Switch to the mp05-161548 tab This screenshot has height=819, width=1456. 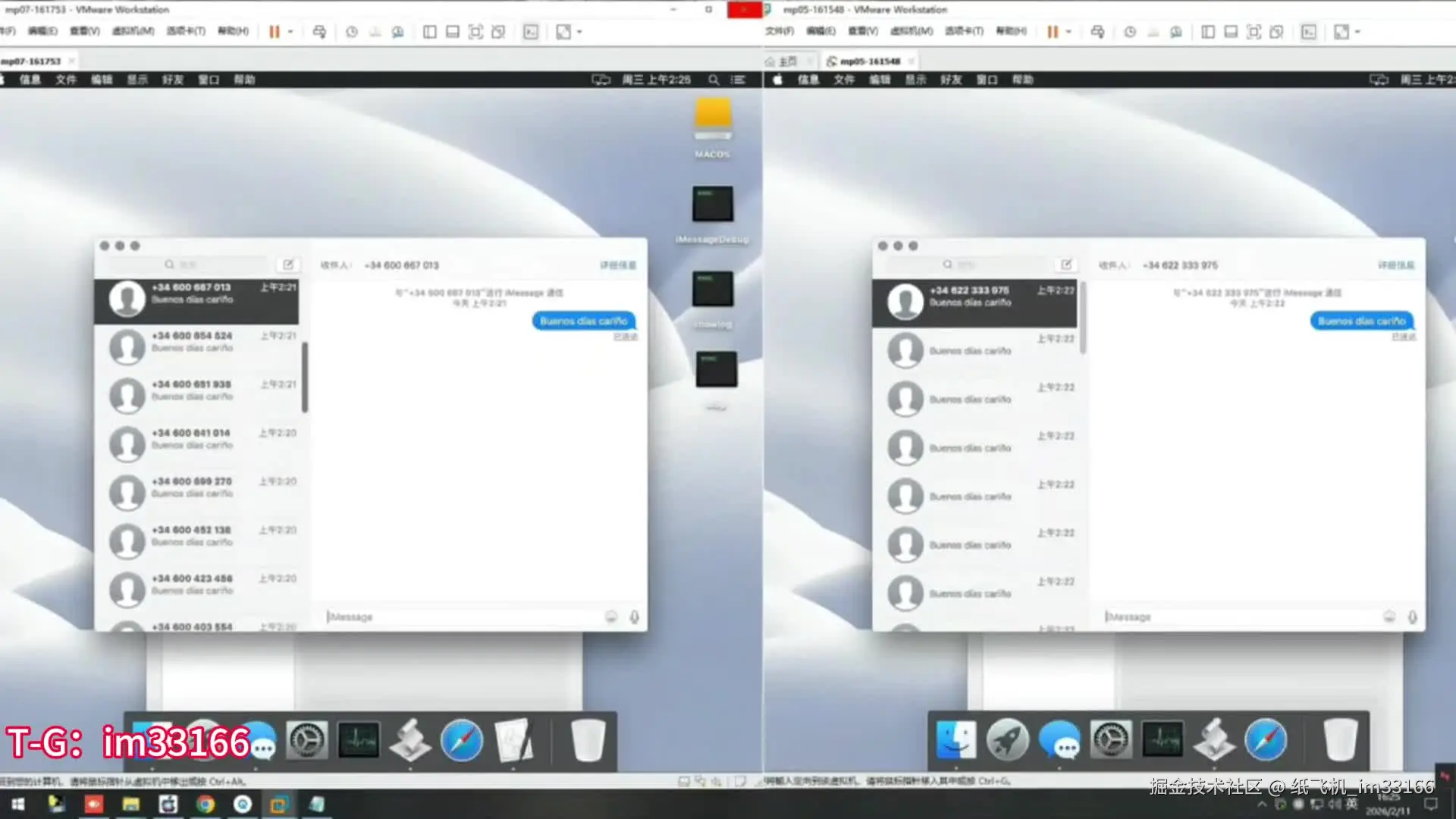pos(870,61)
